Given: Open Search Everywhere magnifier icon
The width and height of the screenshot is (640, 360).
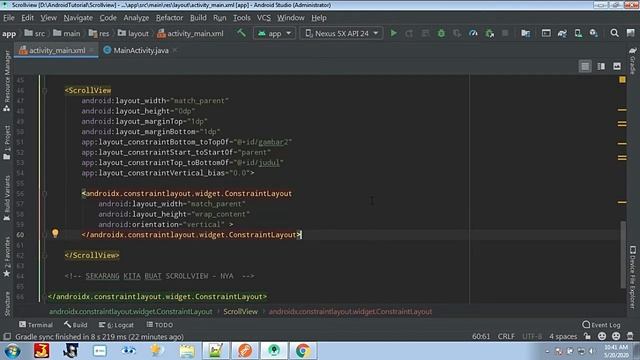Looking at the screenshot, I should point(614,33).
